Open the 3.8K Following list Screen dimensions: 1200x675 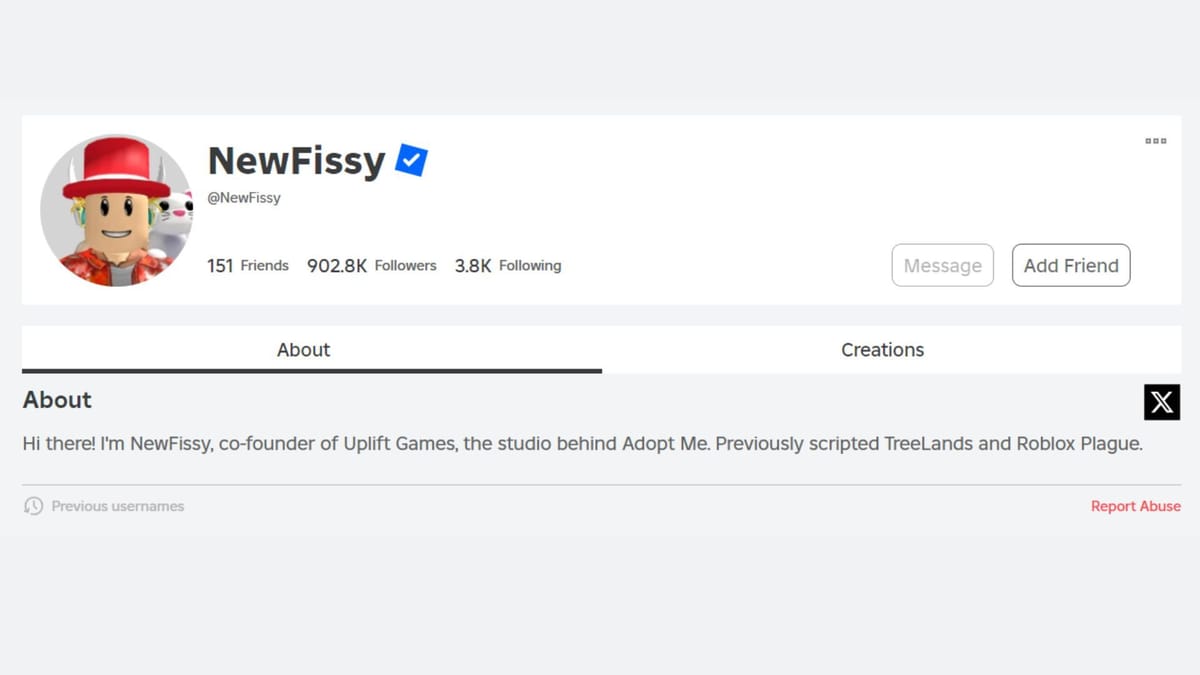point(507,265)
